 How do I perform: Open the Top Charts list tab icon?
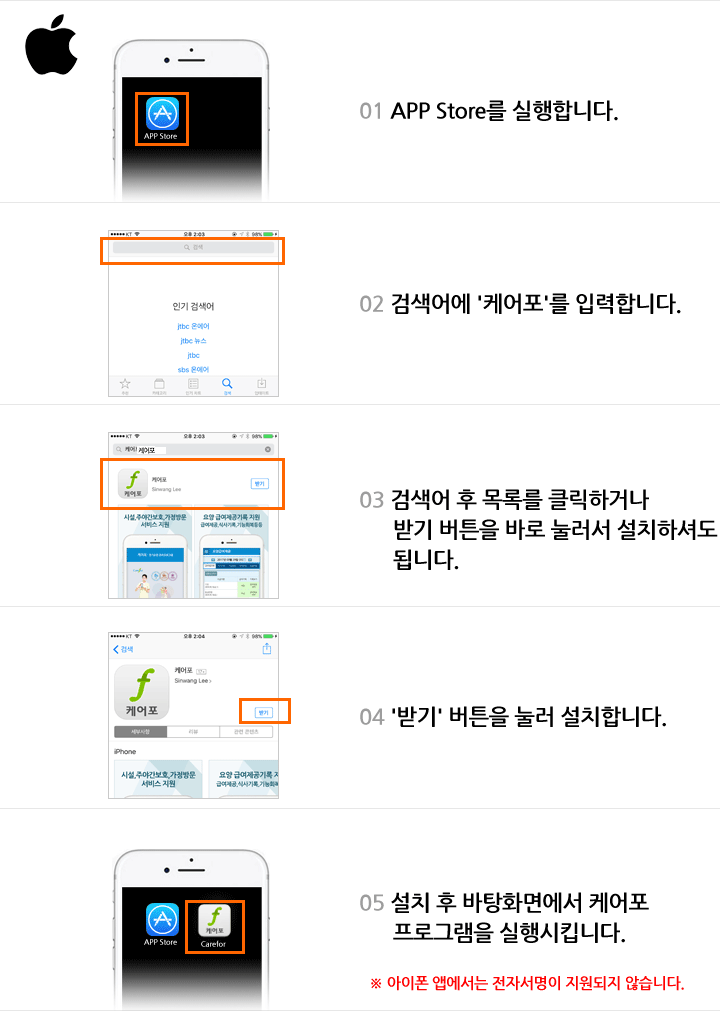pyautogui.click(x=193, y=384)
